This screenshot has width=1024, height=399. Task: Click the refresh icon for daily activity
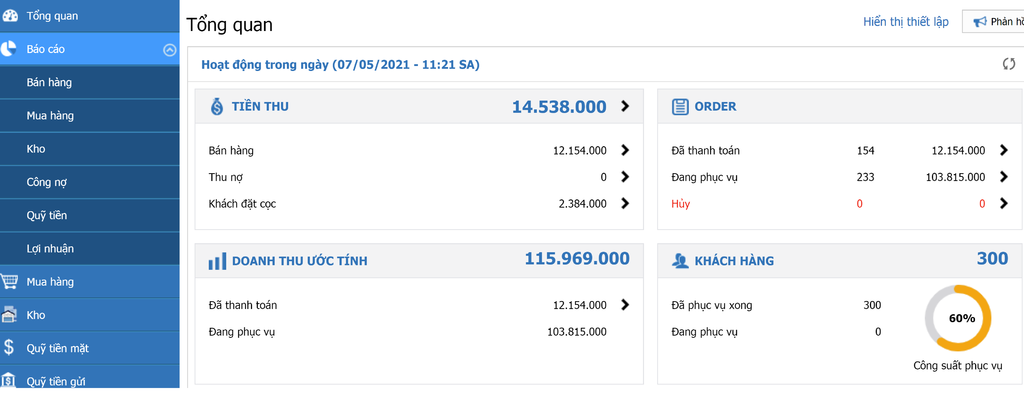tap(1009, 64)
